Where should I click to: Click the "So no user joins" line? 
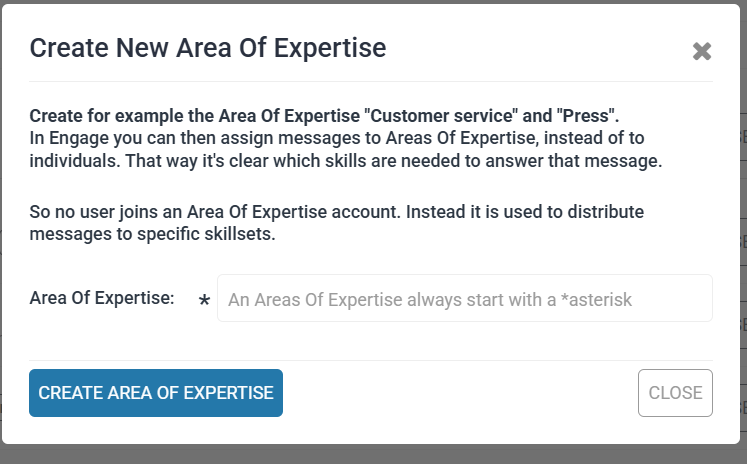click(336, 212)
